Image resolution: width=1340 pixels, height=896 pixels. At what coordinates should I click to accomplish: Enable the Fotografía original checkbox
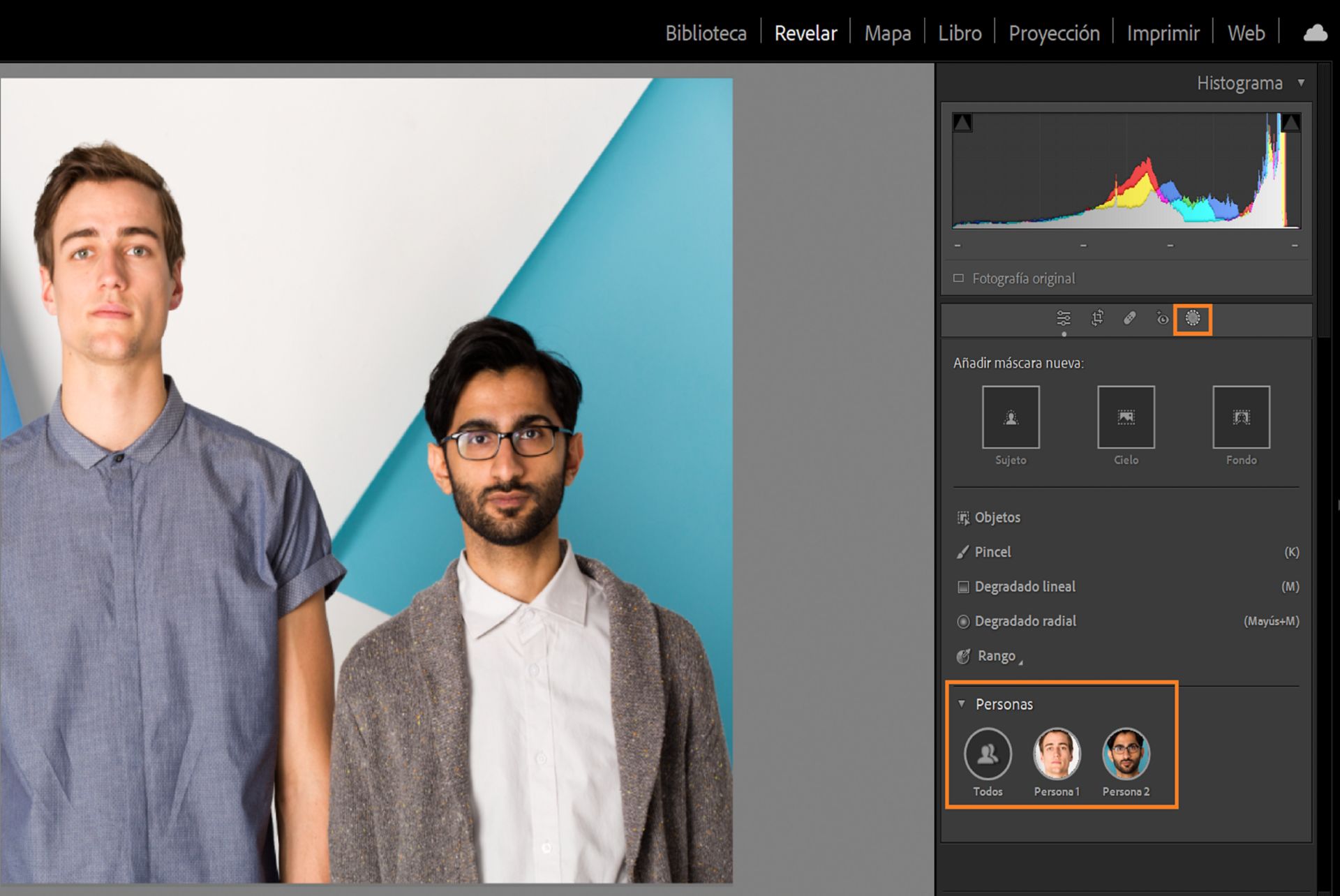pyautogui.click(x=959, y=278)
